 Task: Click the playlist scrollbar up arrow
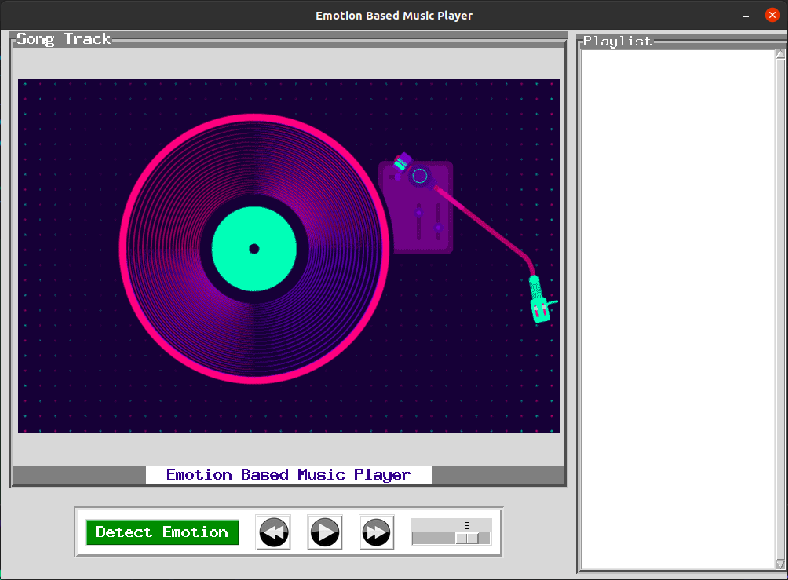coord(781,55)
